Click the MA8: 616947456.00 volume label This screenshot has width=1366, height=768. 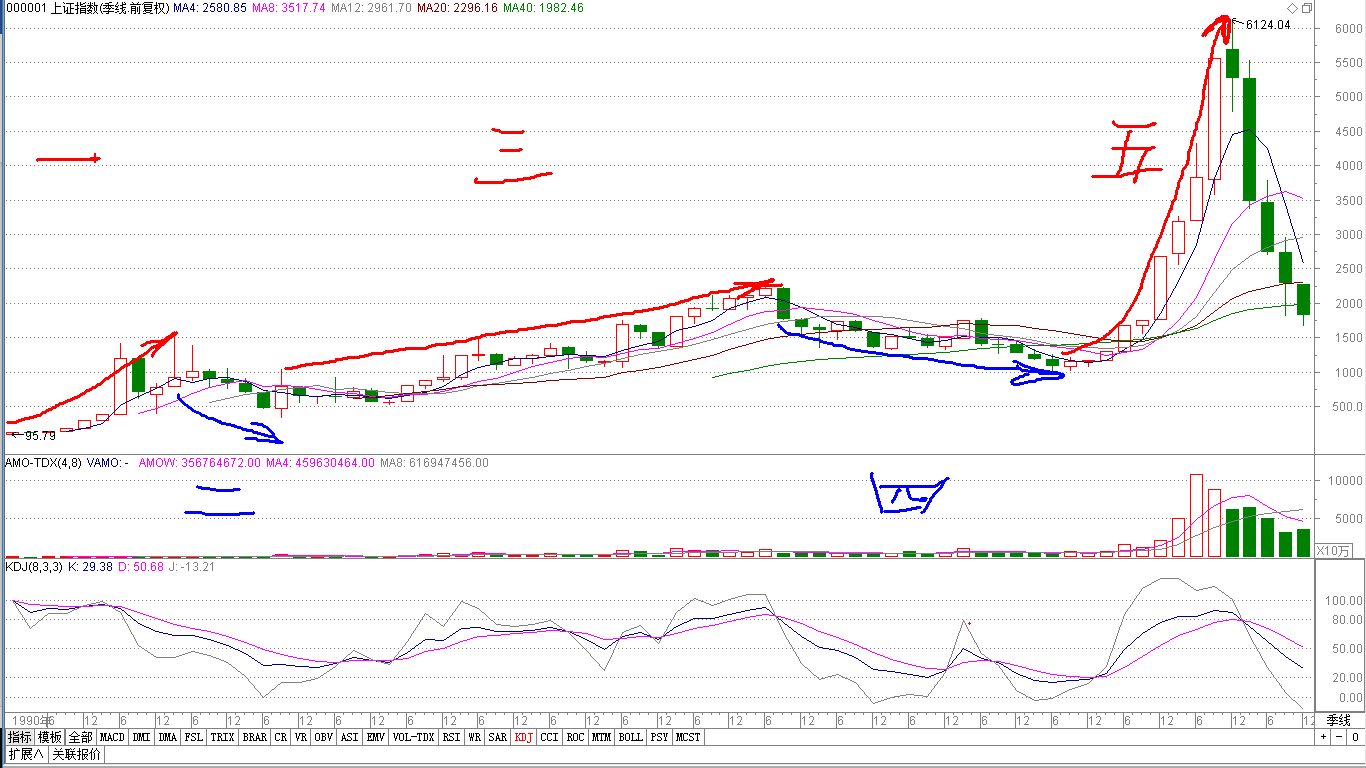tap(435, 463)
